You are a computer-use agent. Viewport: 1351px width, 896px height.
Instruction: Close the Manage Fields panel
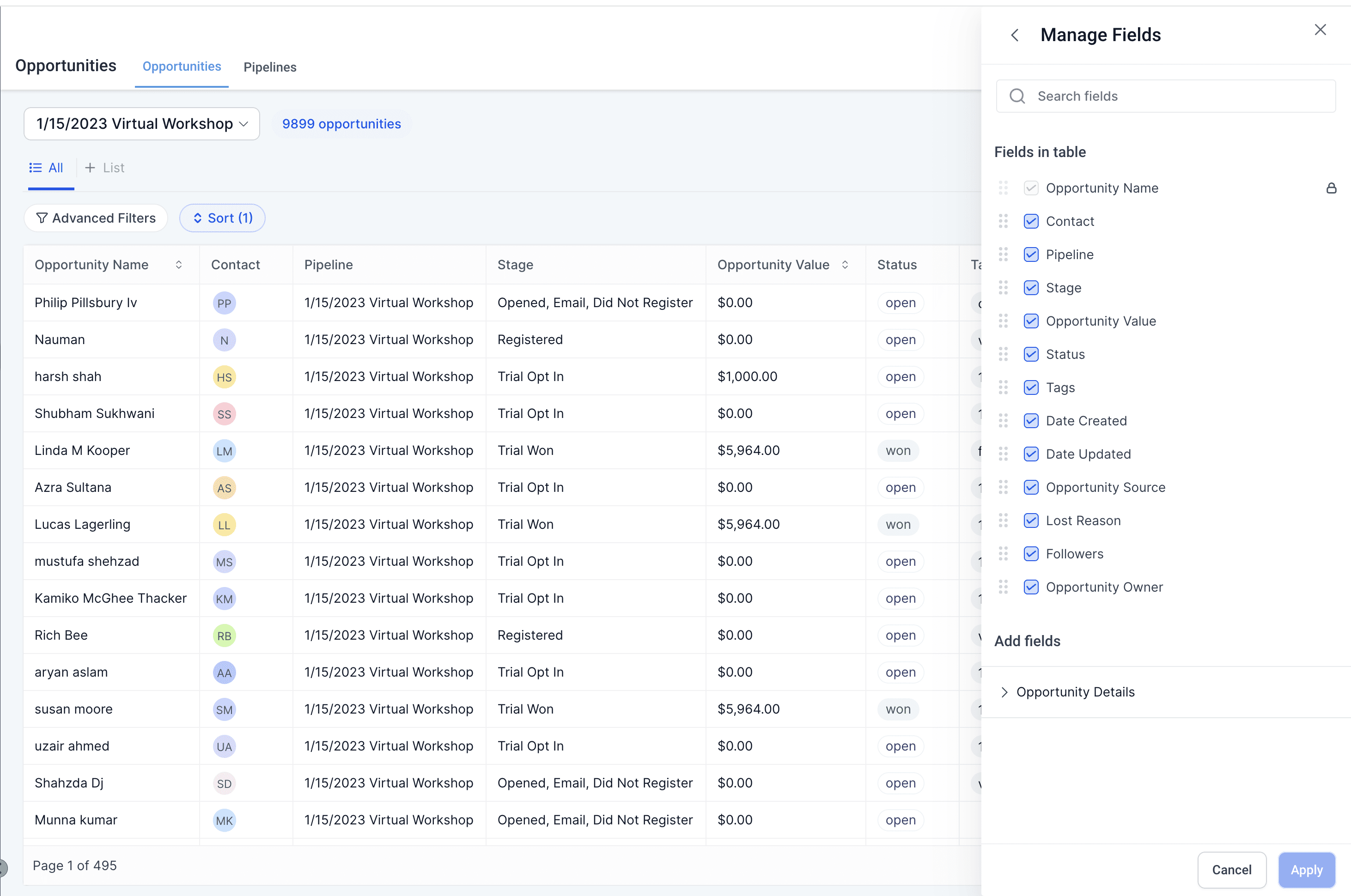point(1320,30)
